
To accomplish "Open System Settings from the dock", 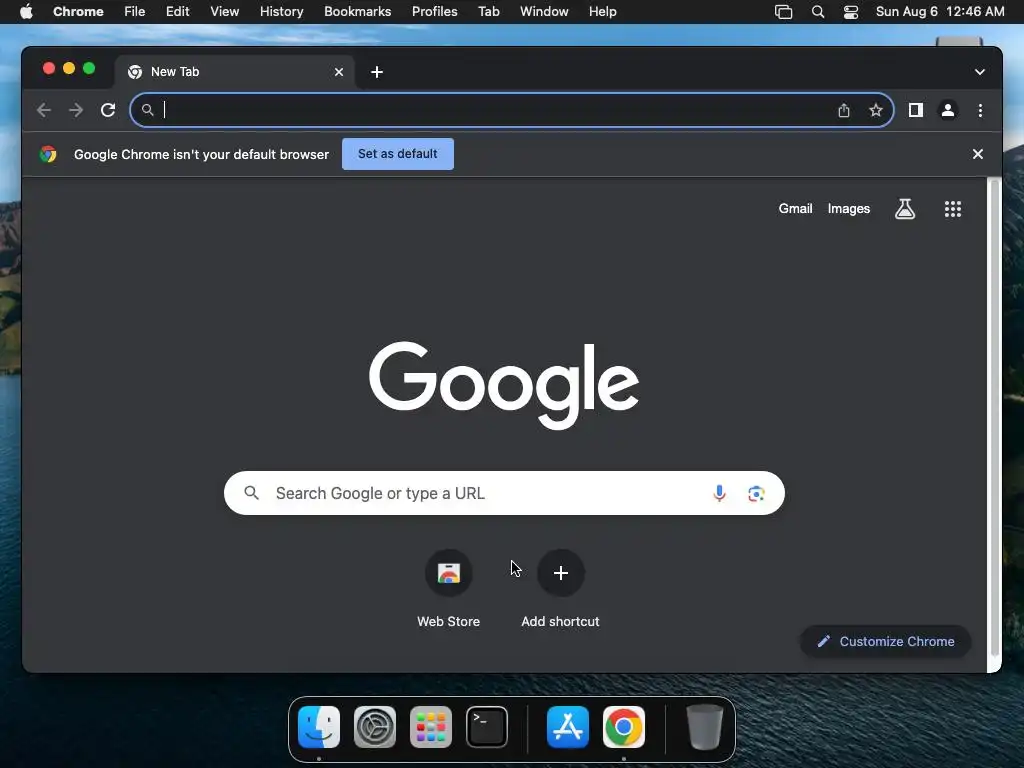I will pyautogui.click(x=375, y=727).
